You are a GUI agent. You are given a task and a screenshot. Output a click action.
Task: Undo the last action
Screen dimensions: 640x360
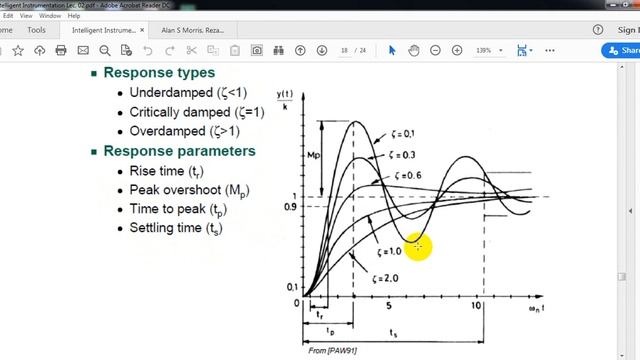[x=148, y=51]
